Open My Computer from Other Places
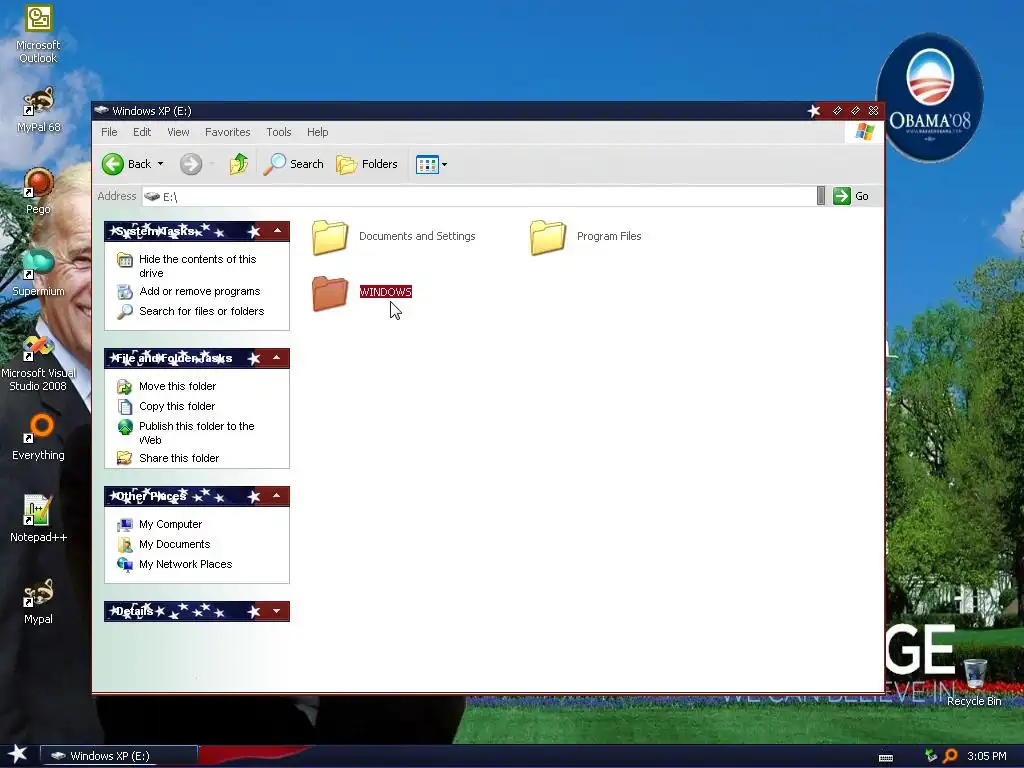 (170, 524)
